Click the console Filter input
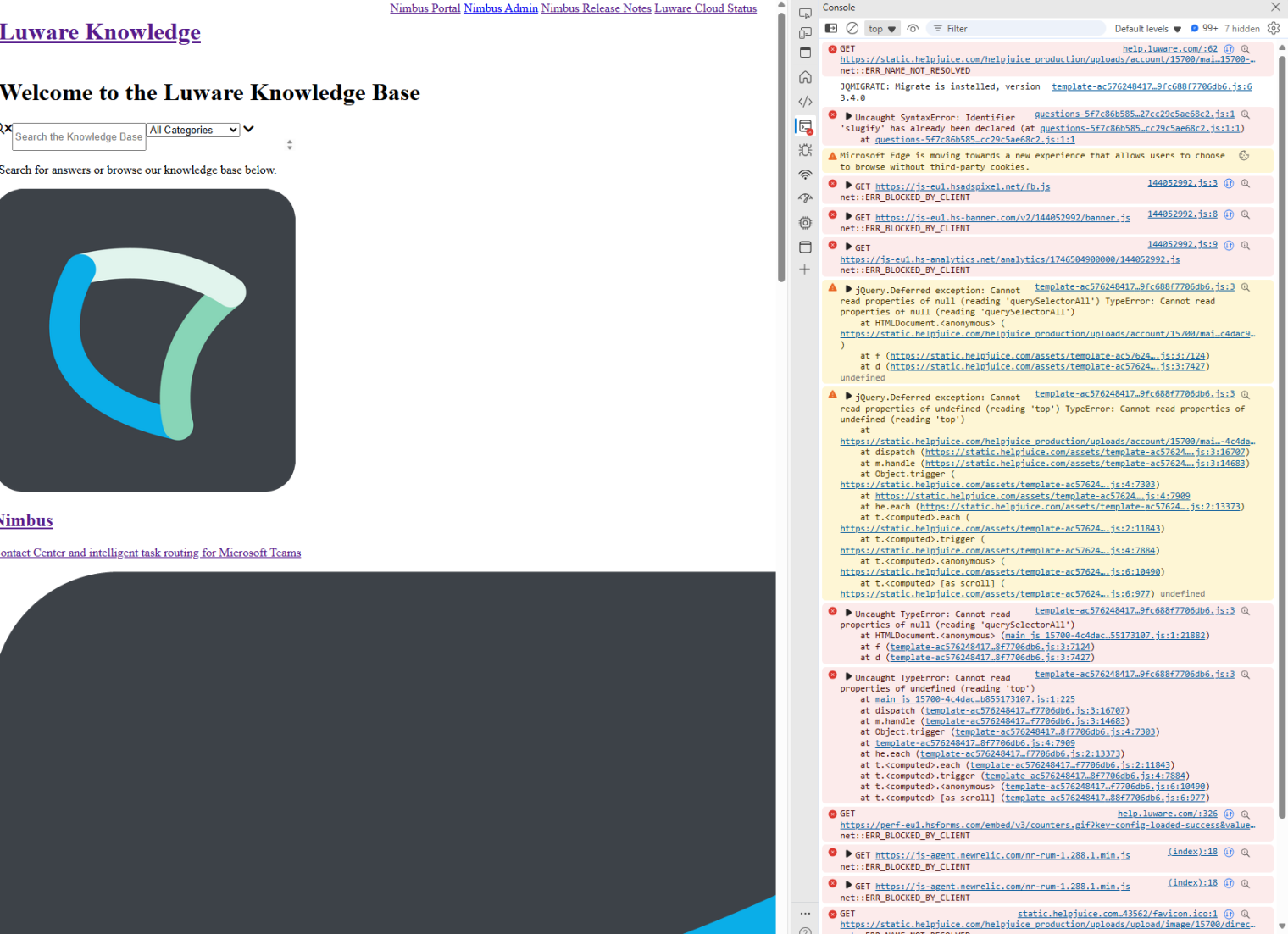Image resolution: width=1288 pixels, height=934 pixels. [x=1017, y=29]
